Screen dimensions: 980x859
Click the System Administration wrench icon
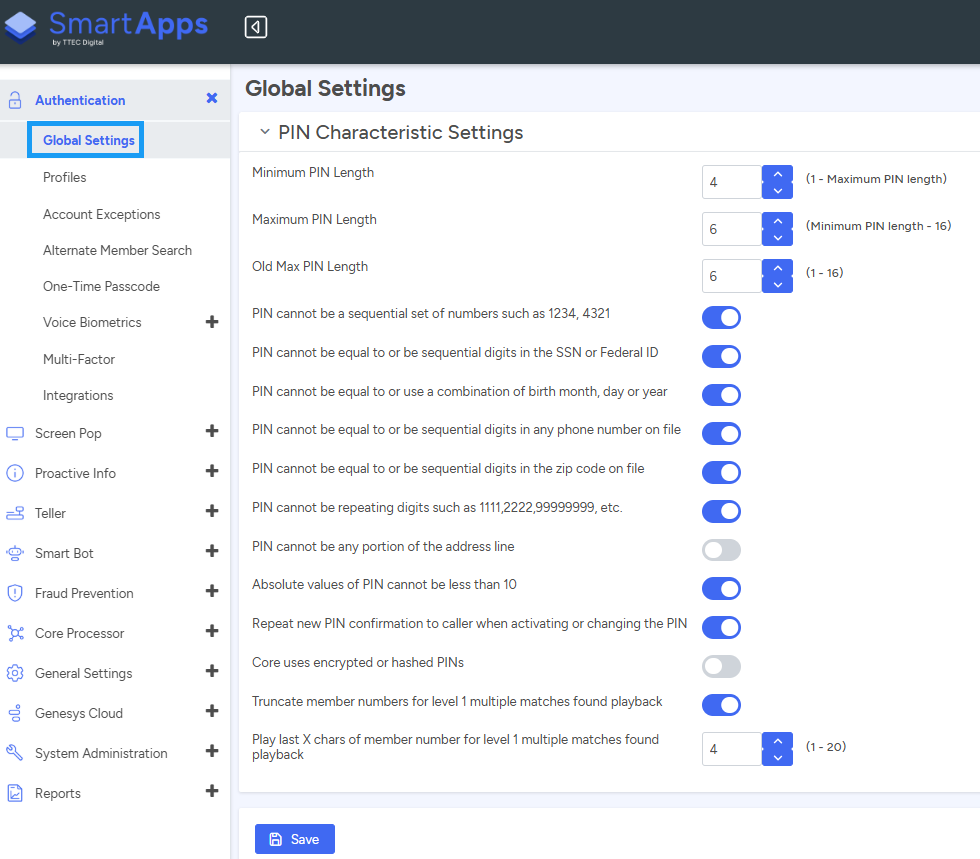(x=15, y=753)
